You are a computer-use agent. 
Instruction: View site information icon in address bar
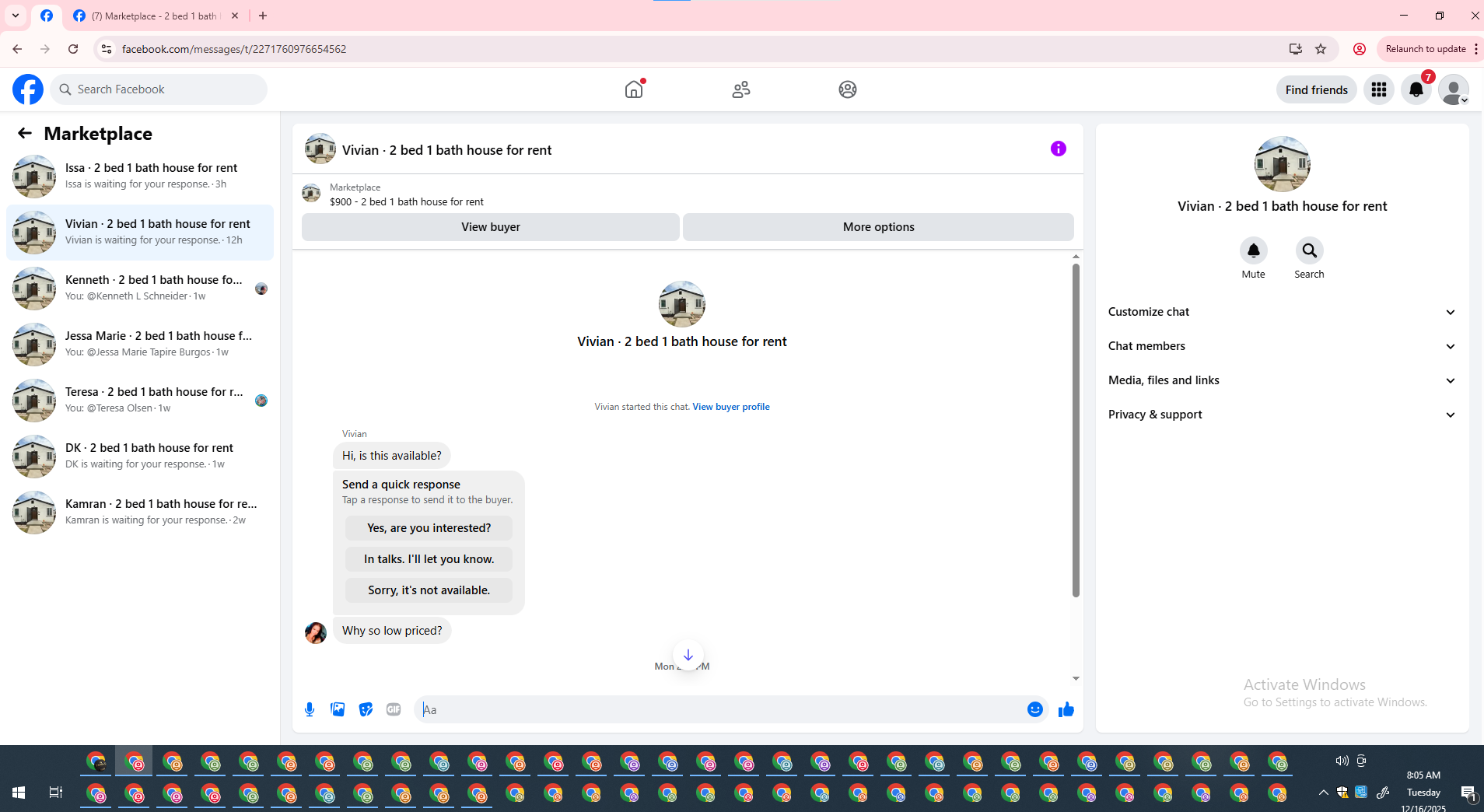[x=107, y=49]
